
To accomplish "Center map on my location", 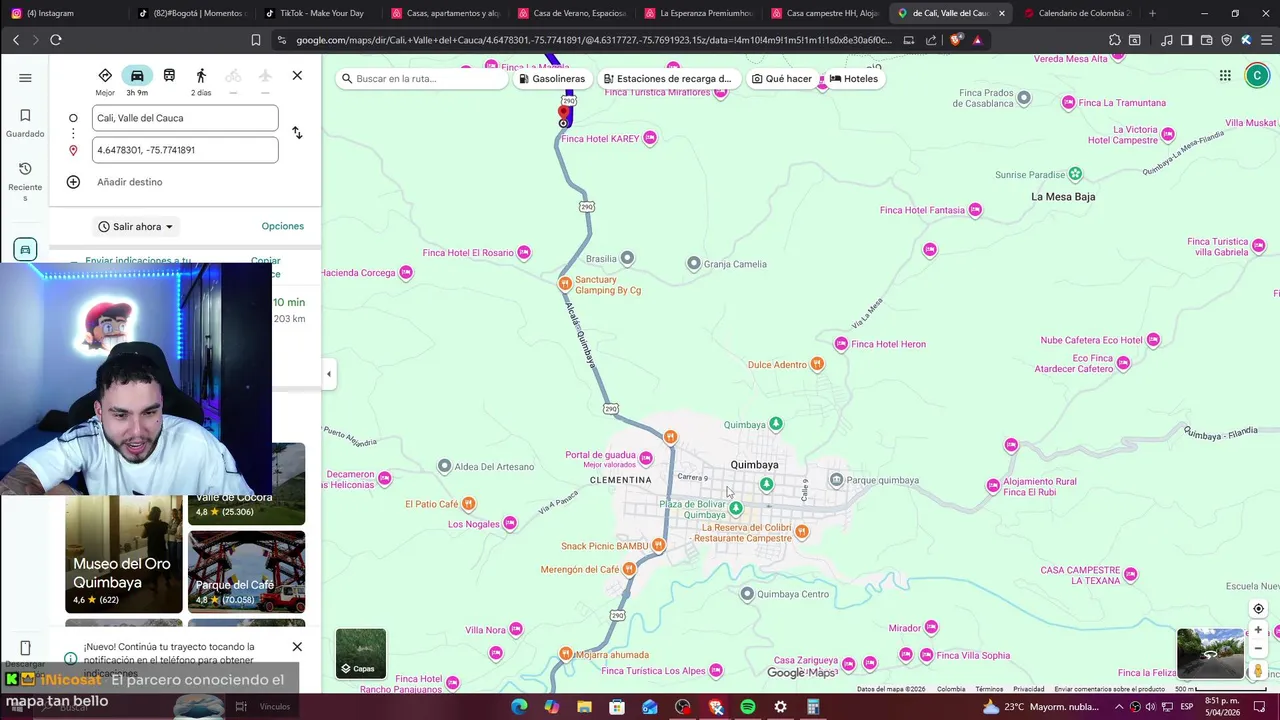I will click(x=1258, y=609).
